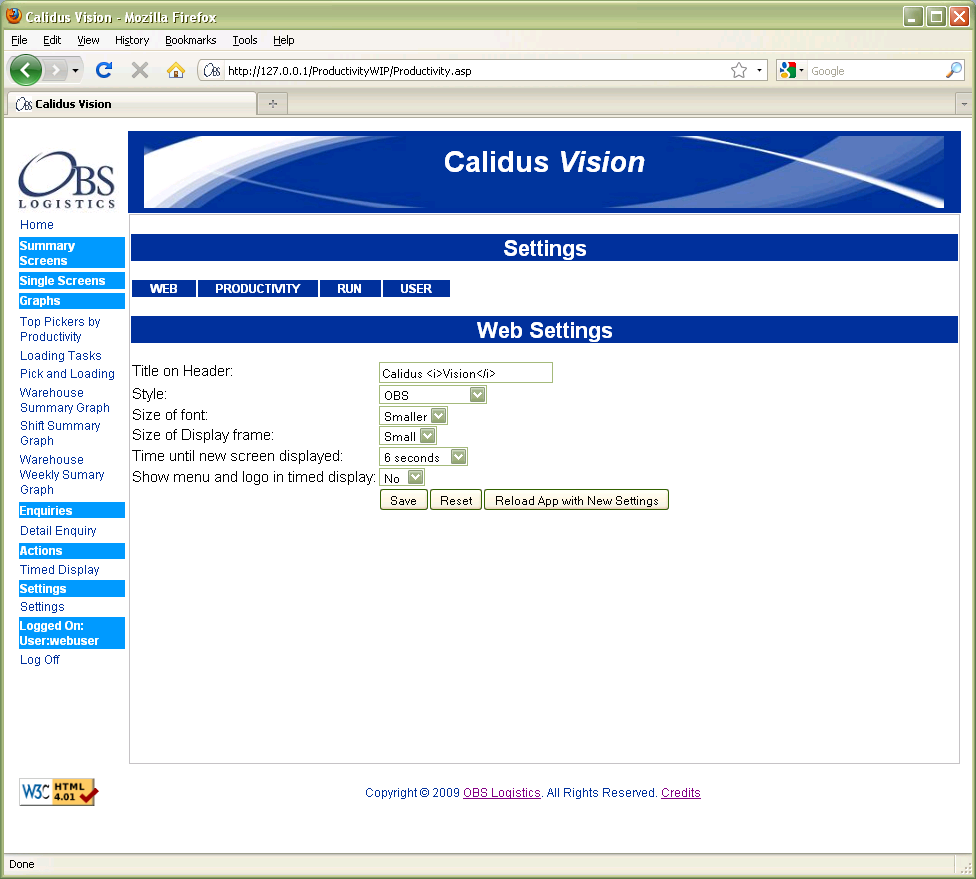Open the File menu
This screenshot has height=879, width=976.
tap(19, 40)
